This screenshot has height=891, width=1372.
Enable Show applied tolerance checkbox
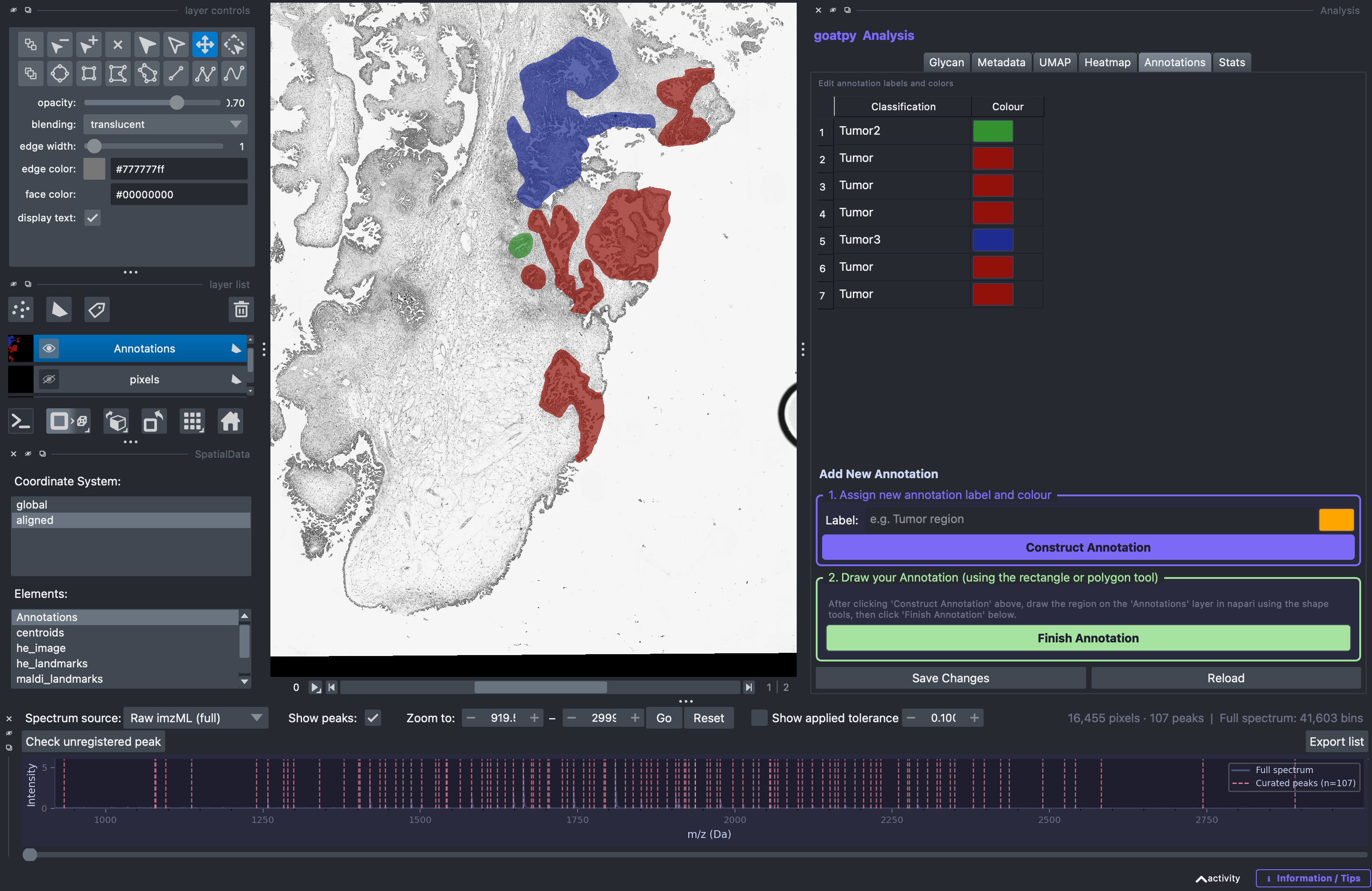759,718
